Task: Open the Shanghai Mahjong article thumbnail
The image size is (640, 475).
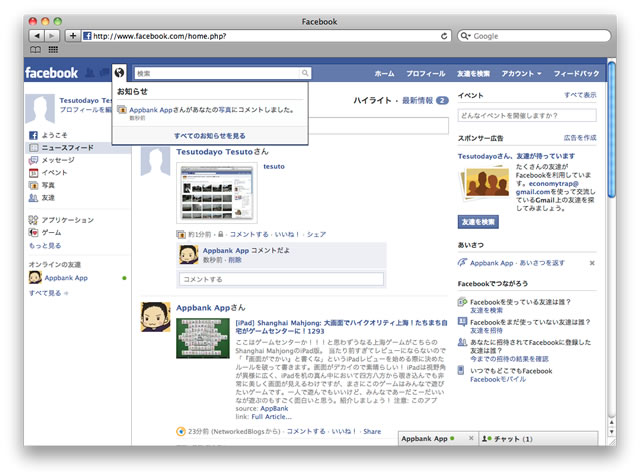Action: [203, 338]
